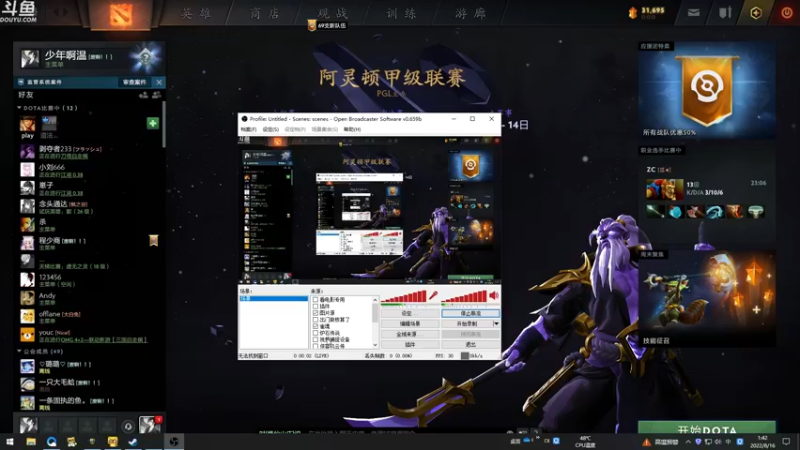Click the round voice icon in party bar
Image resolution: width=800 pixels, height=450 pixels.
tap(128, 426)
